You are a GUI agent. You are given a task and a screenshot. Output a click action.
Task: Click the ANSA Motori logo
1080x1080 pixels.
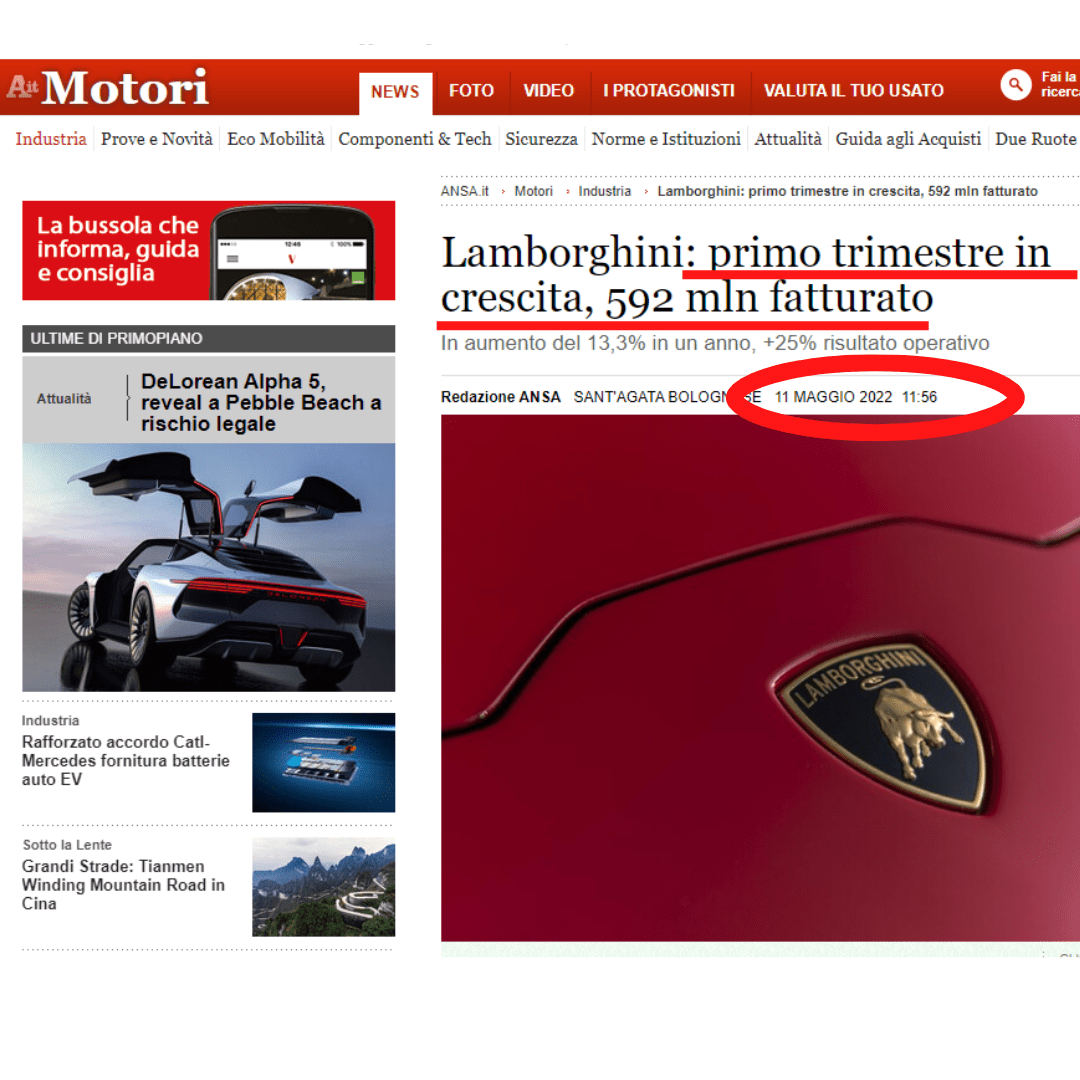(x=107, y=88)
